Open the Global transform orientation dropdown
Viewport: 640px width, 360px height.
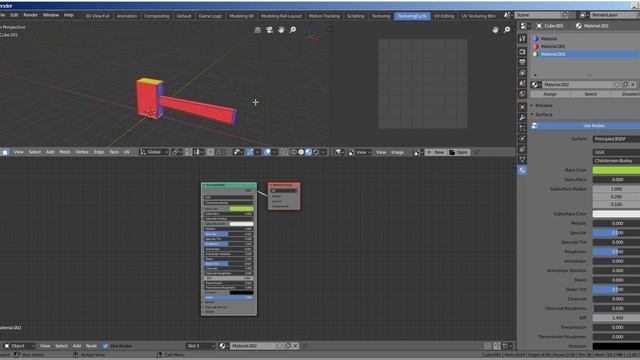154,152
